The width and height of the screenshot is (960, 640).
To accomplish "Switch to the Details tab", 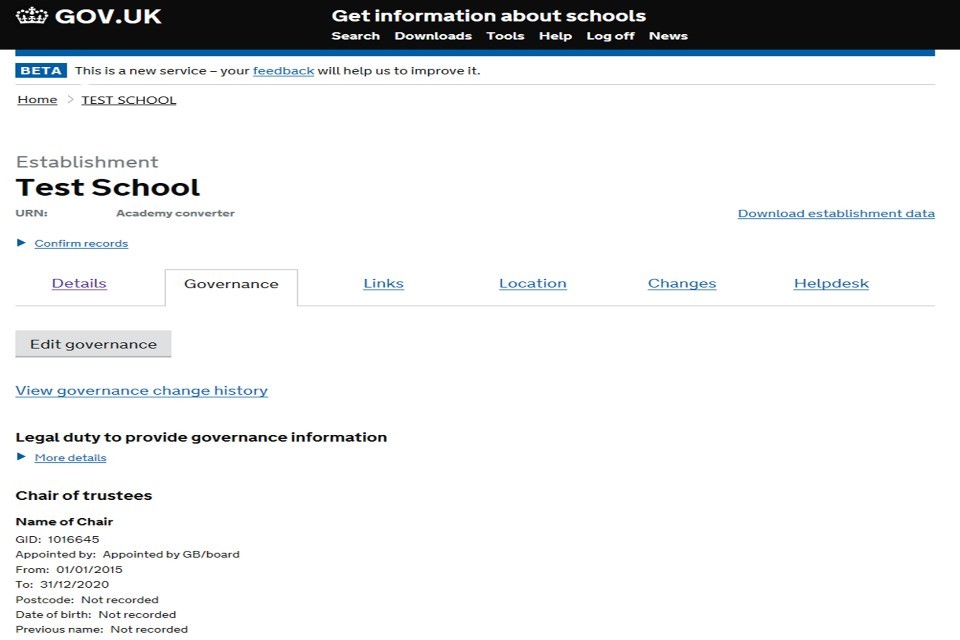I will point(79,284).
